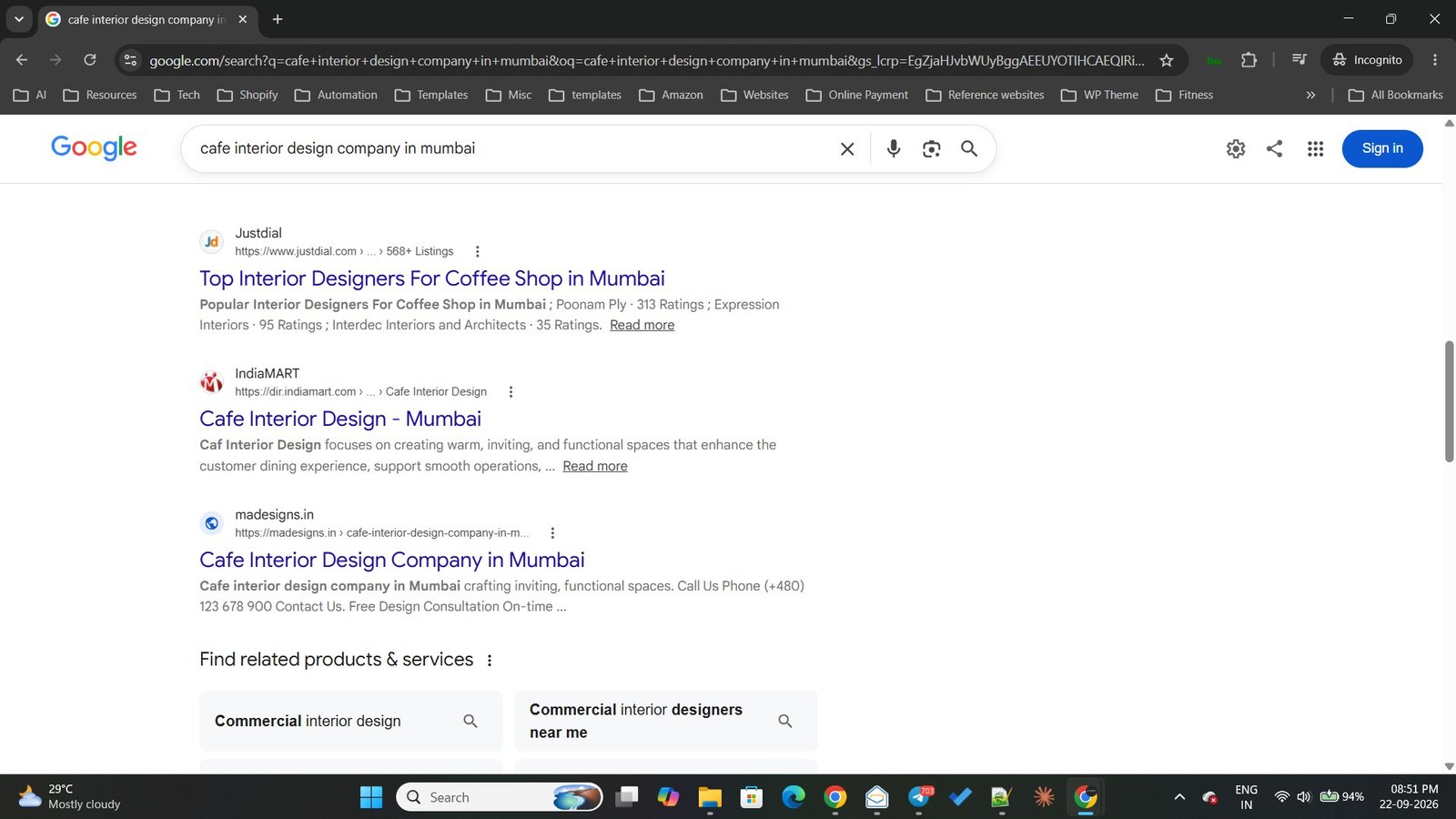Screen dimensions: 1456x819
Task: Clear the search box with X icon
Action: pos(846,148)
